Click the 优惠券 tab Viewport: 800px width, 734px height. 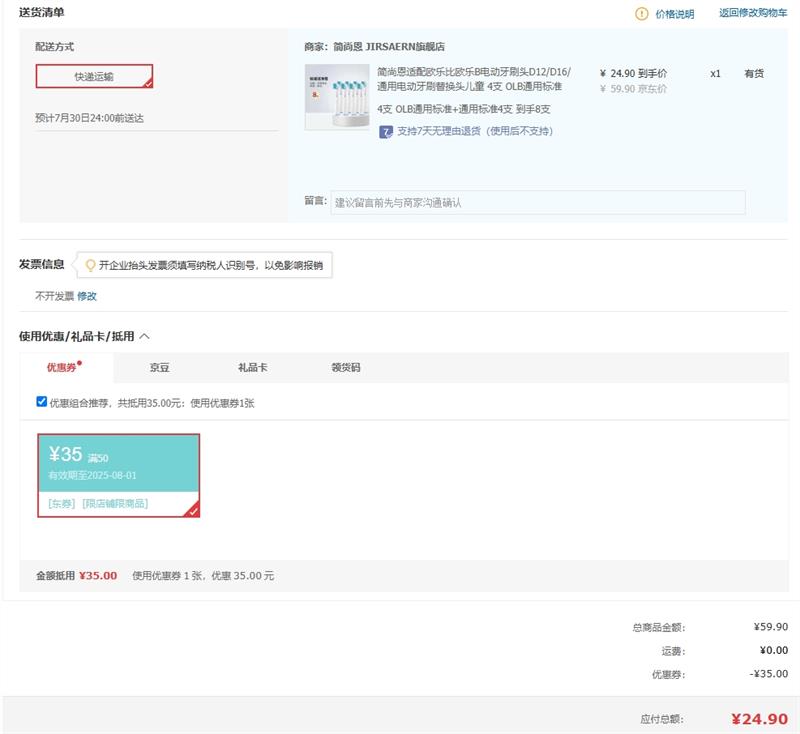click(62, 368)
